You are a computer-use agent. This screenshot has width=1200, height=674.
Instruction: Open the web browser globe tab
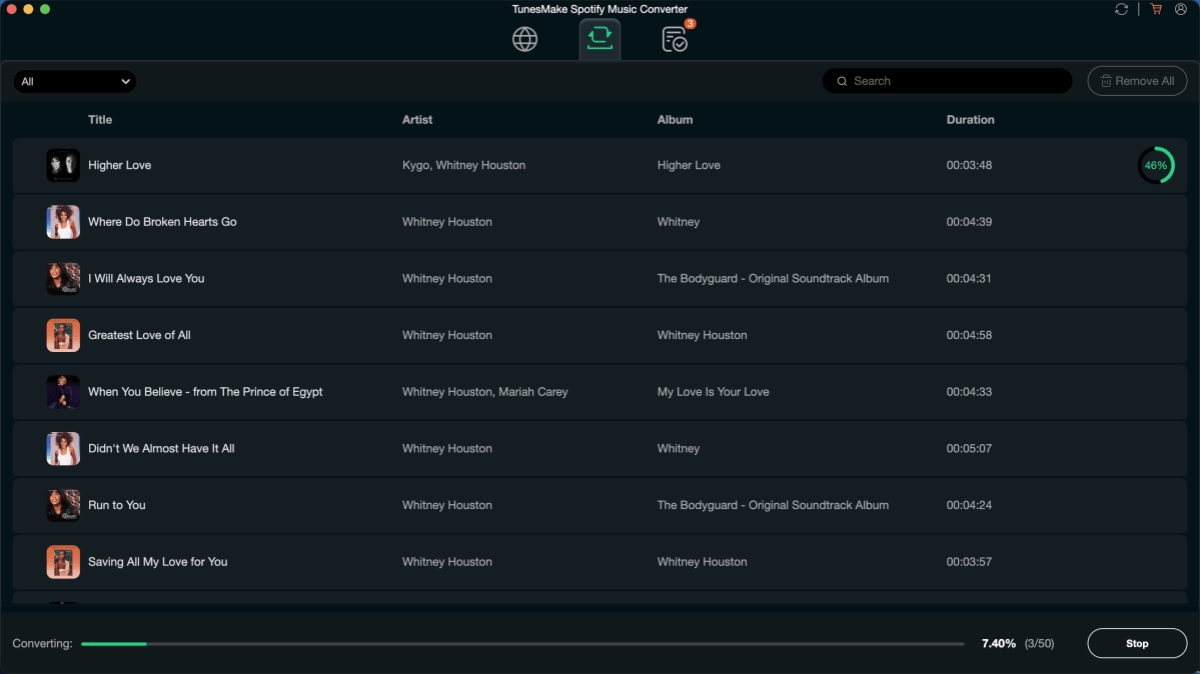[525, 39]
